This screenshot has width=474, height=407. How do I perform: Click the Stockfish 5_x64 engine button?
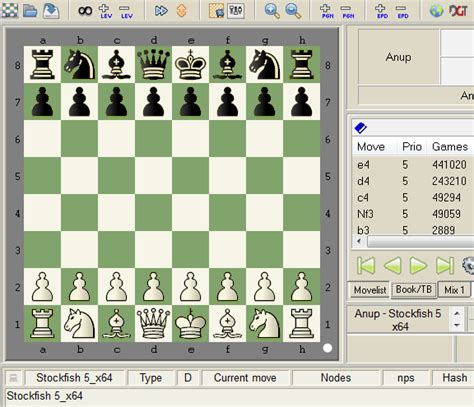tap(74, 378)
